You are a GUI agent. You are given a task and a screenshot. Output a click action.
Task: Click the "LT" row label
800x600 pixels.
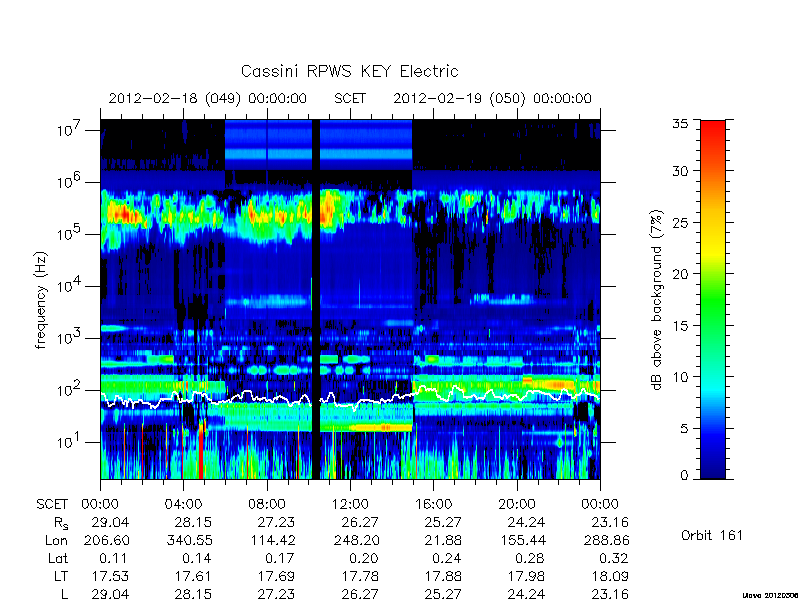61,577
